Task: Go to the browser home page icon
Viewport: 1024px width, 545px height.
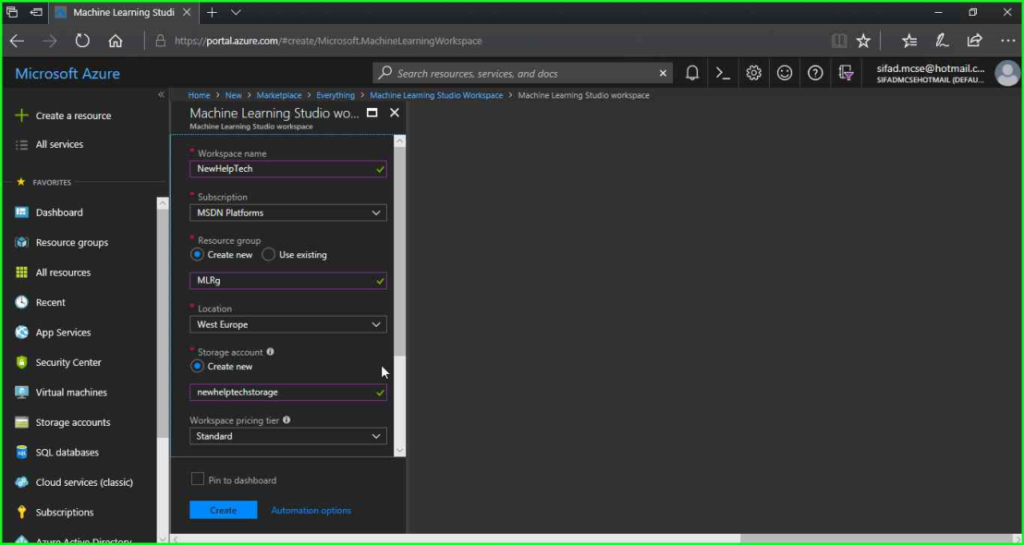Action: [116, 41]
